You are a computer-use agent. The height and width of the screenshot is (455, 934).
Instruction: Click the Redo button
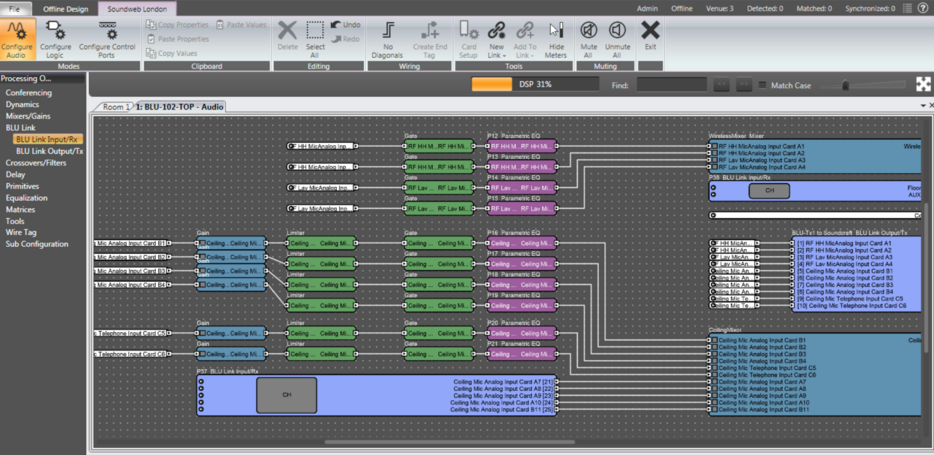345,39
